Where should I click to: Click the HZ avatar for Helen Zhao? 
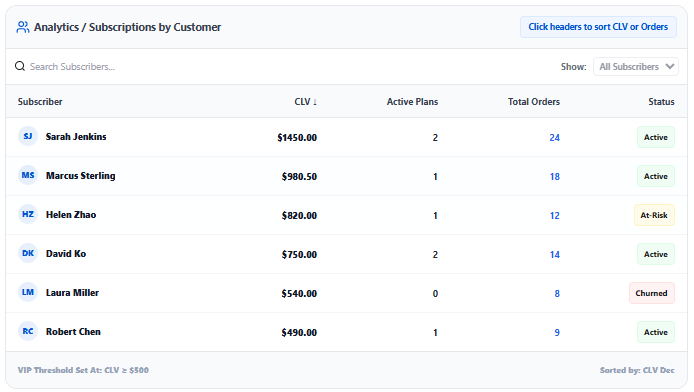28,214
